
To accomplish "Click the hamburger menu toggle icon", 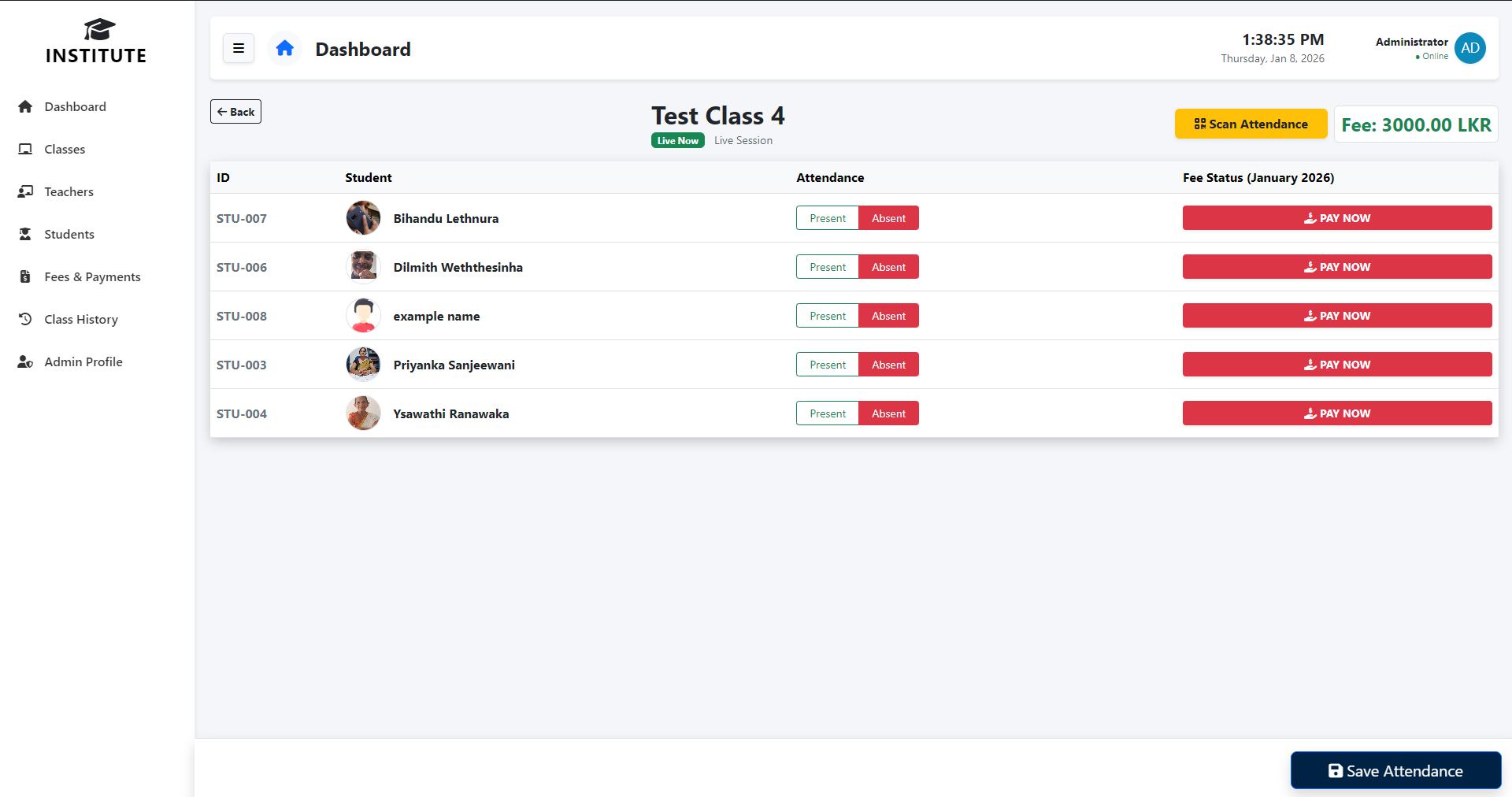I will click(238, 49).
